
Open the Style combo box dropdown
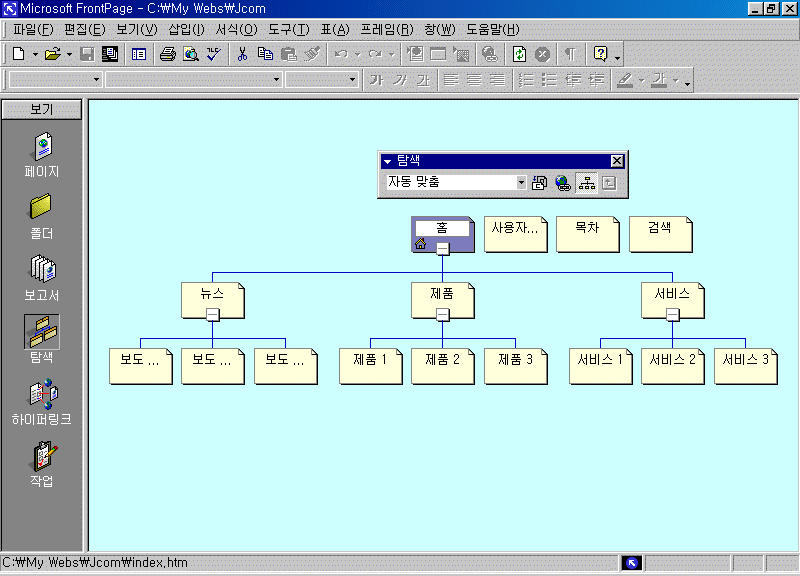click(96, 80)
